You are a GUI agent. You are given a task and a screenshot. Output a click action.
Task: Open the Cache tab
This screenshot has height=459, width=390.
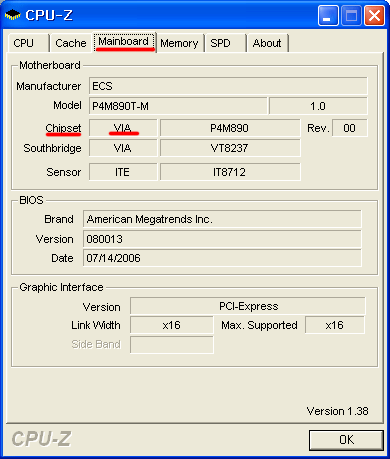pos(71,43)
